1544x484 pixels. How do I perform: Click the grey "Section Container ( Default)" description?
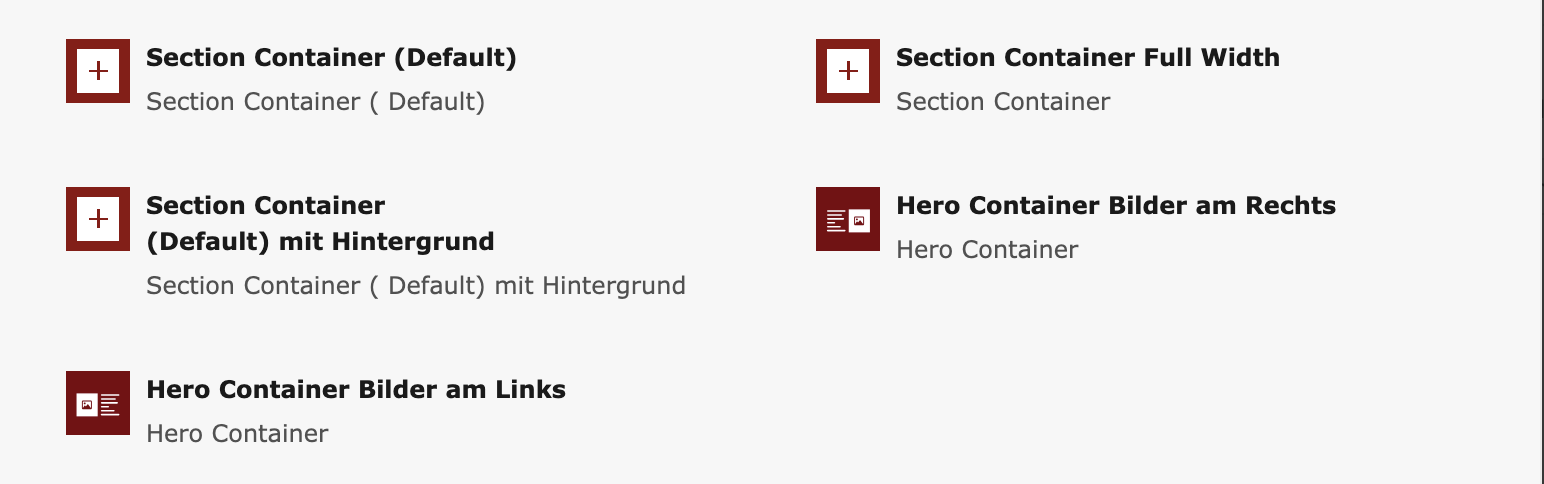(315, 102)
